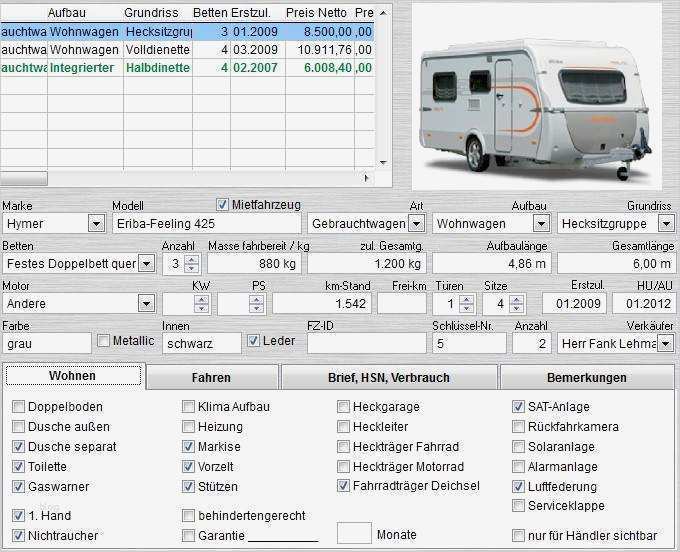The image size is (680, 552).
Task: Check the Doppelboden option
Action: (x=18, y=407)
